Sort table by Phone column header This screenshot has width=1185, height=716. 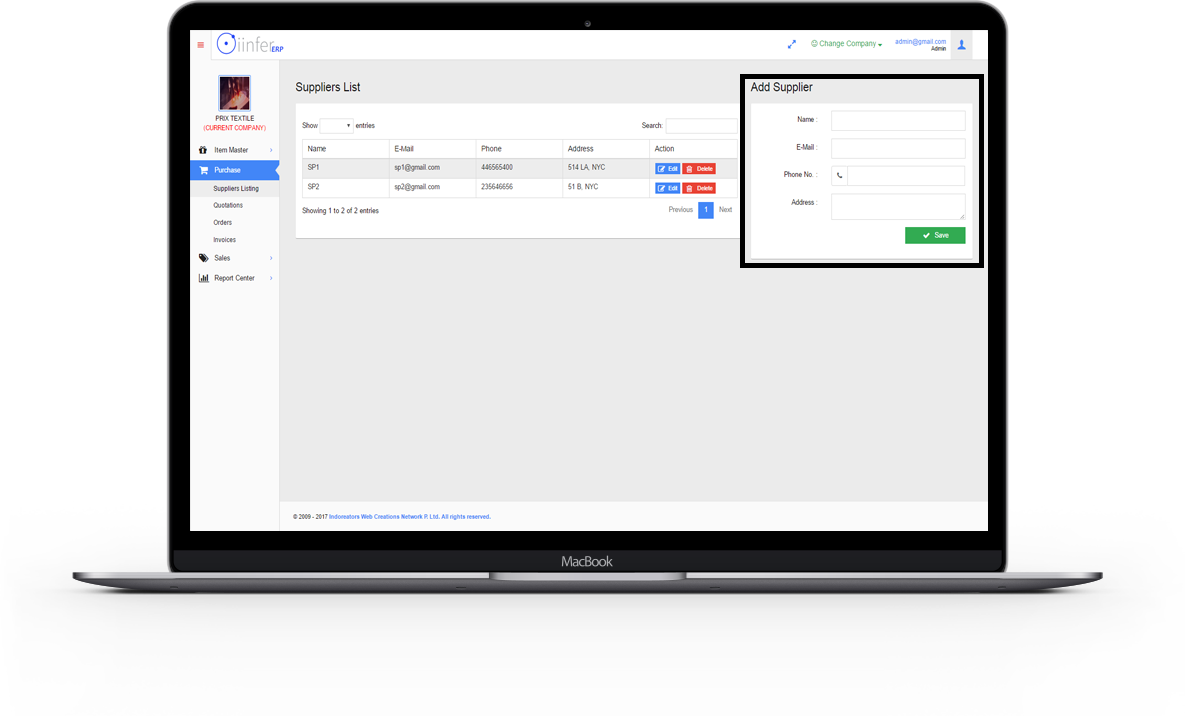coord(519,149)
